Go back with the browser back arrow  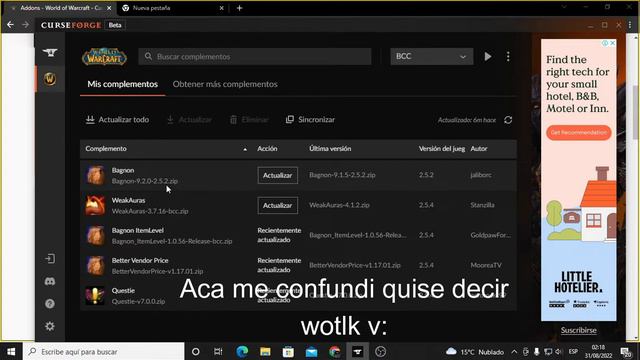pyautogui.click(x=10, y=25)
